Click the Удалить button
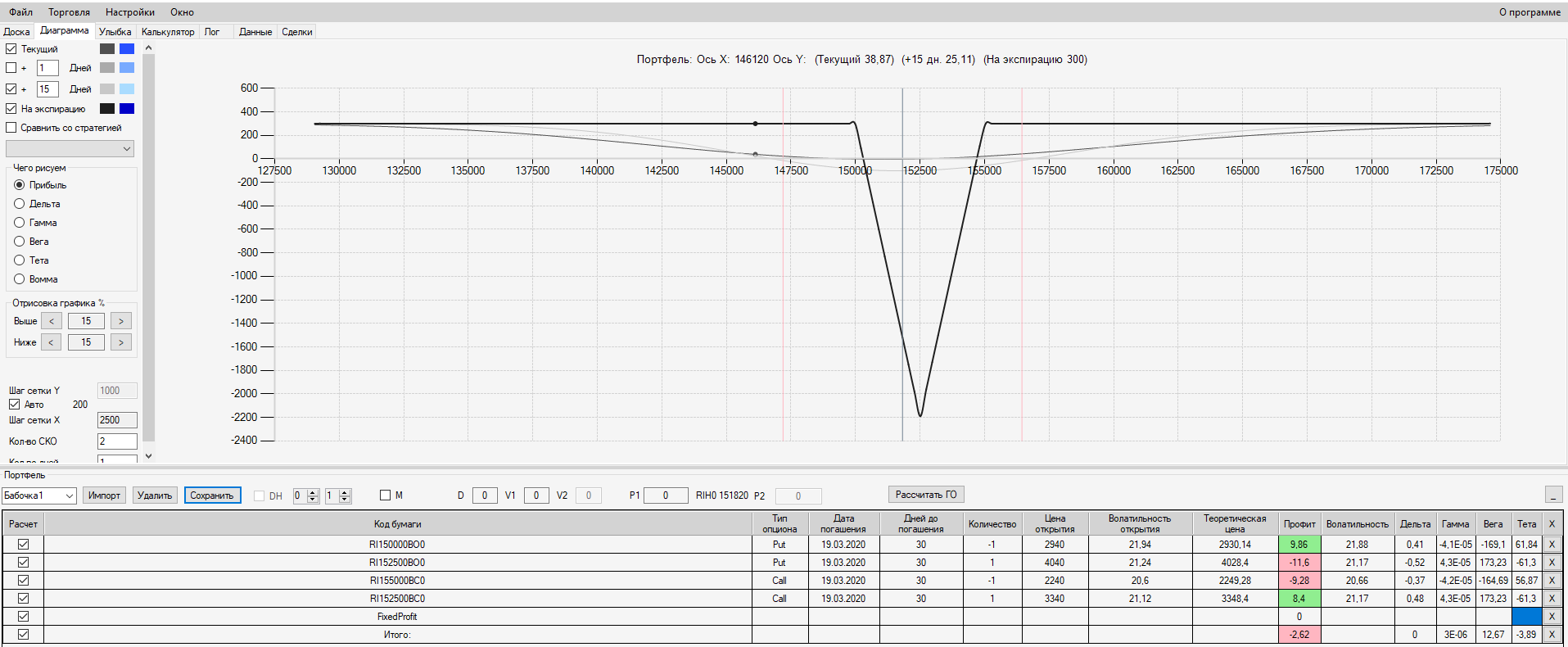 click(x=155, y=495)
